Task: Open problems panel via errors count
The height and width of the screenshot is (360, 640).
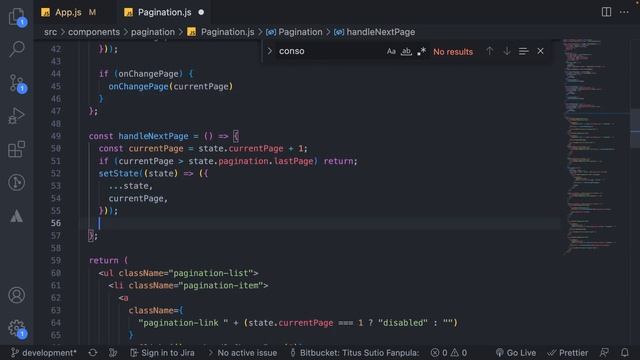Action: click(x=449, y=353)
